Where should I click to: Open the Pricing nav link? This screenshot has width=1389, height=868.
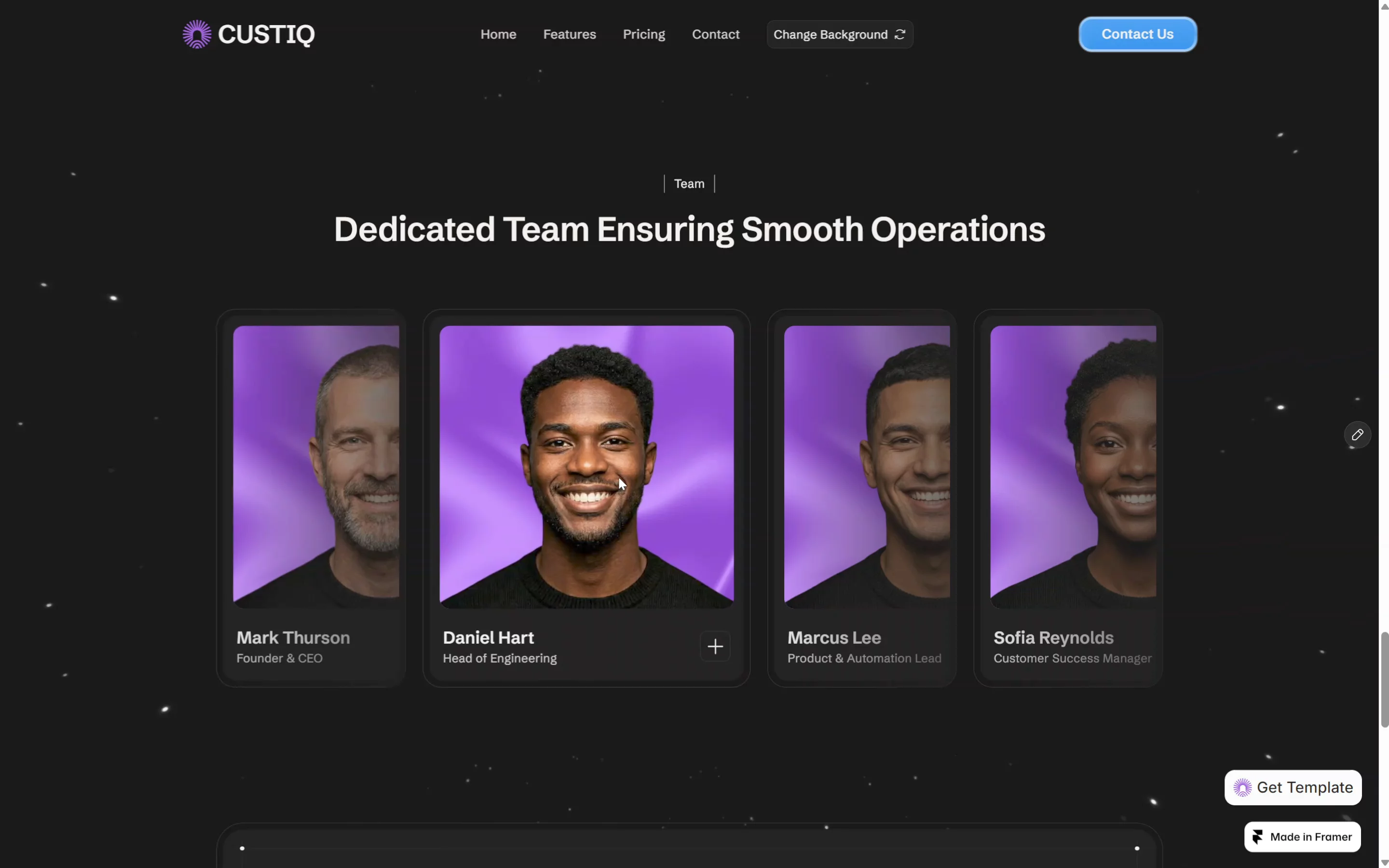point(643,34)
